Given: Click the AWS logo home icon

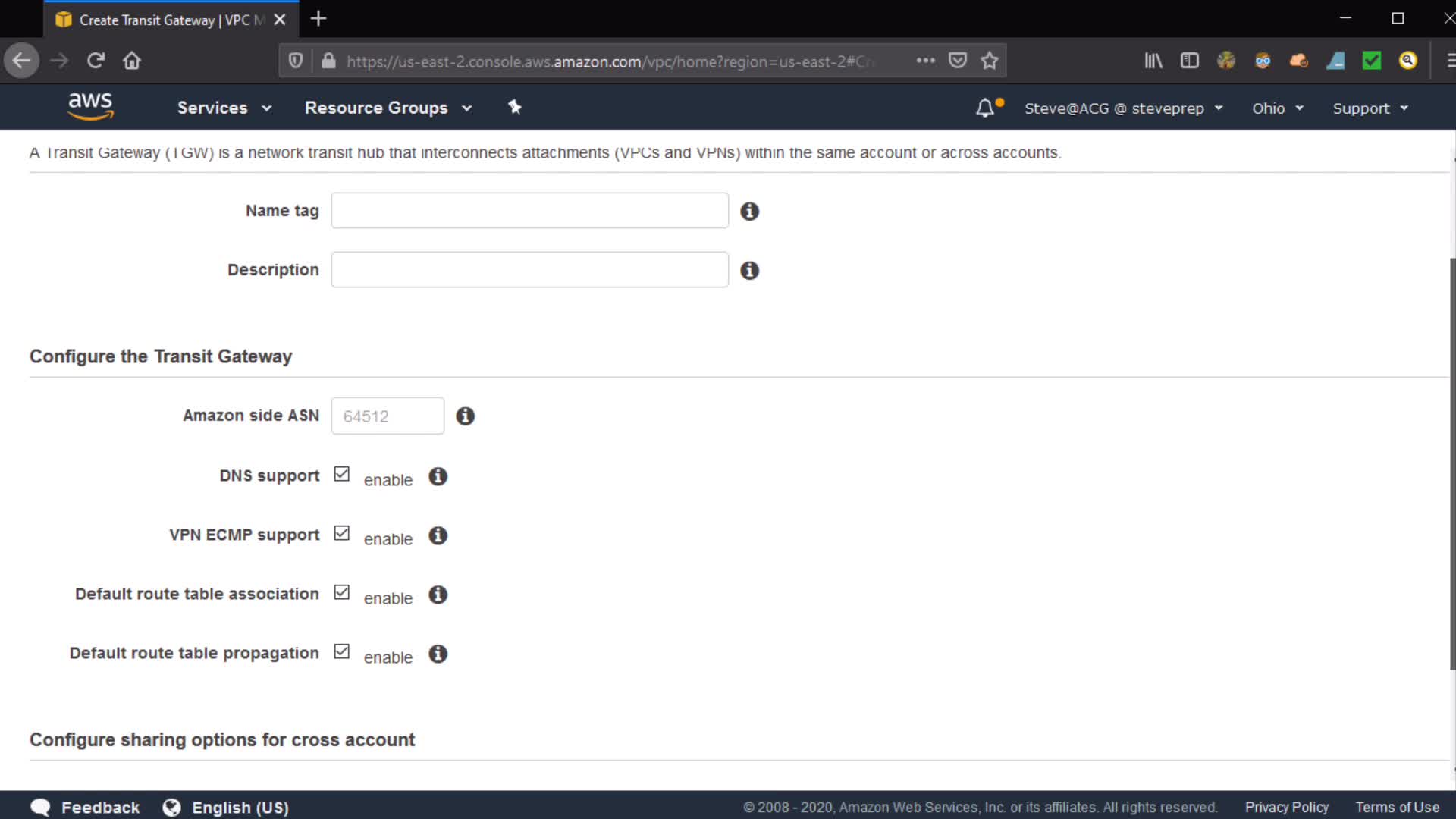Looking at the screenshot, I should [x=90, y=106].
